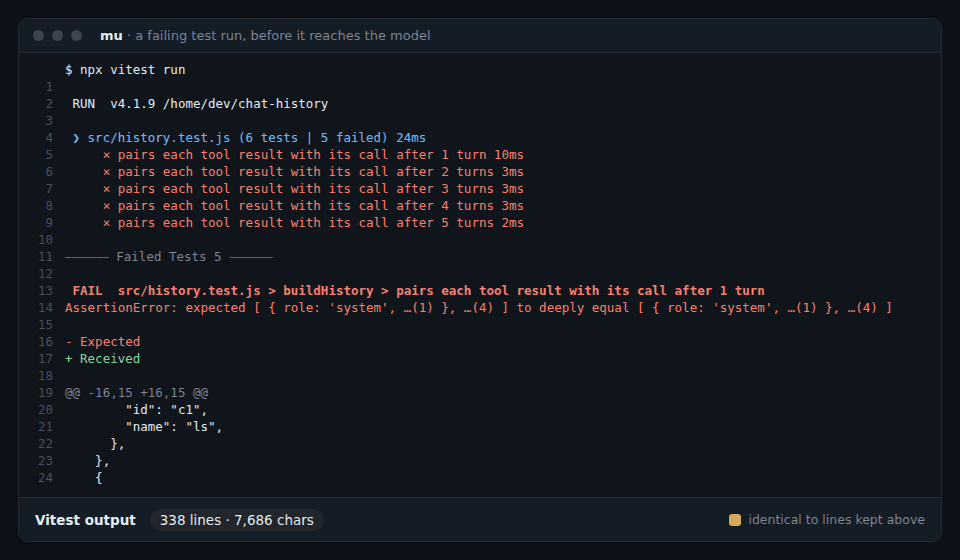Click line number 14 in the gutter
The image size is (960, 560).
pyautogui.click(x=46, y=308)
